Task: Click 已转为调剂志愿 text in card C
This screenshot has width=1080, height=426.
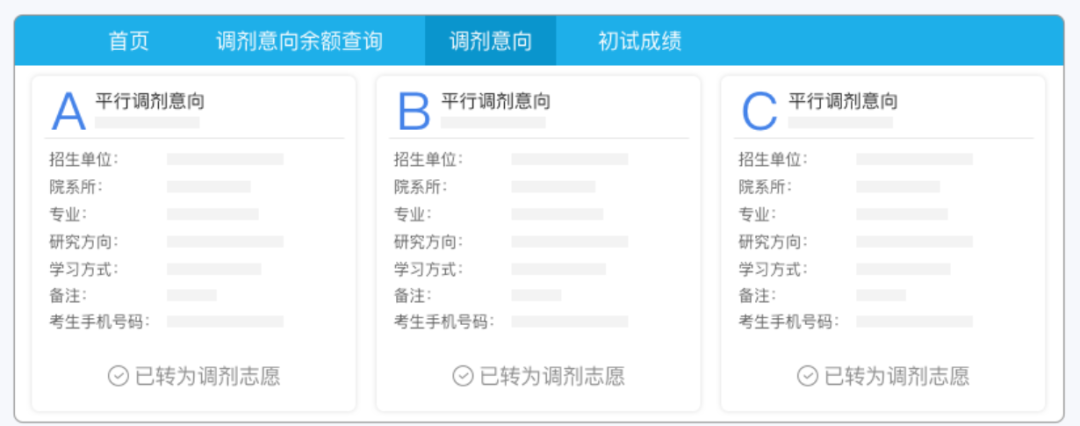Action: [897, 376]
